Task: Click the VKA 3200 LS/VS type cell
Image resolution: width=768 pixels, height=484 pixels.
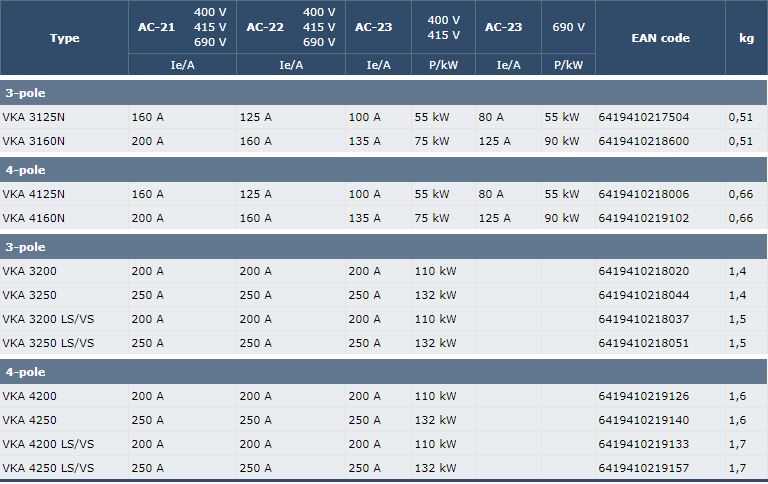Action: (48, 319)
